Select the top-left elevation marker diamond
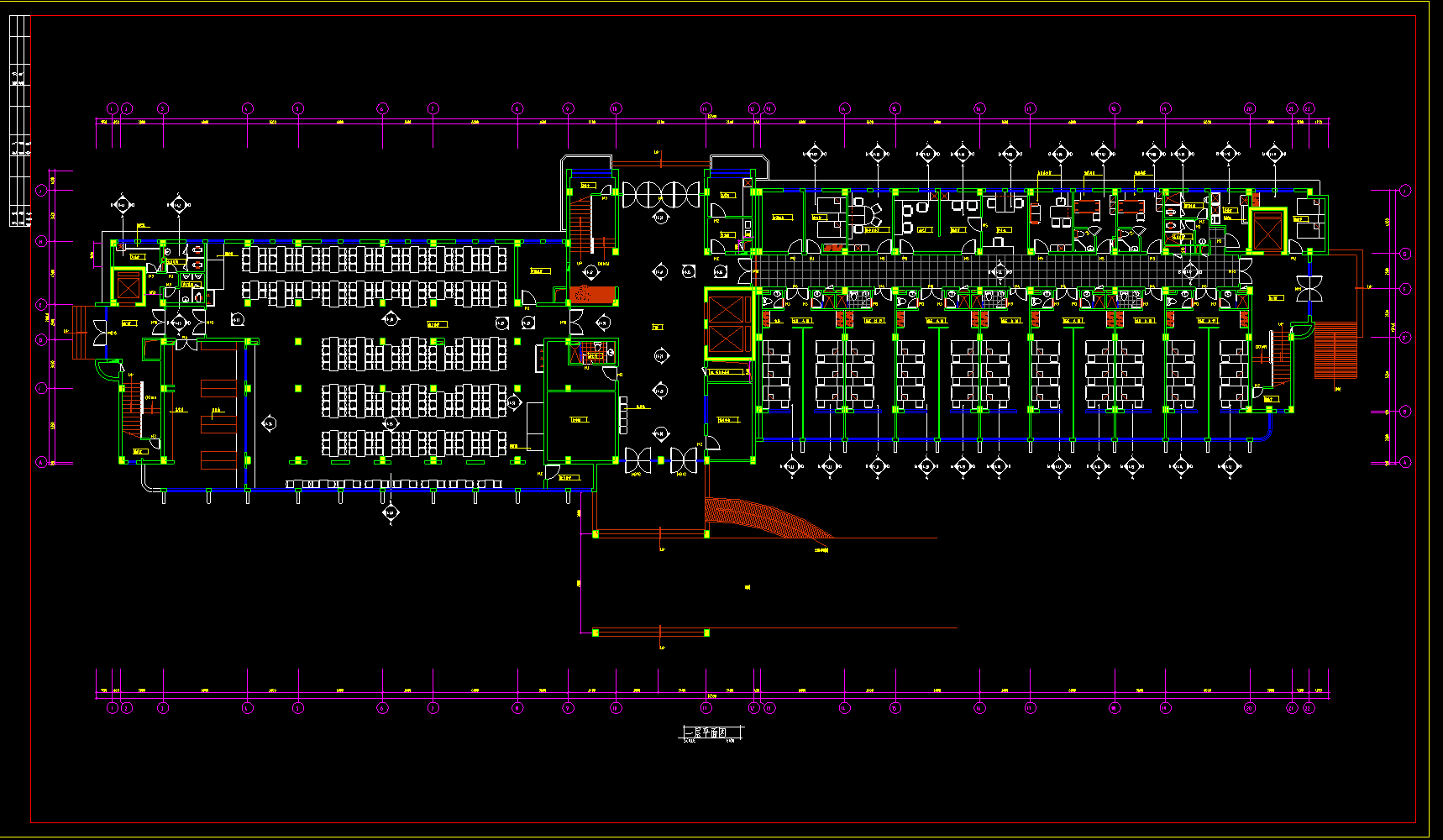1443x840 pixels. coord(122,205)
